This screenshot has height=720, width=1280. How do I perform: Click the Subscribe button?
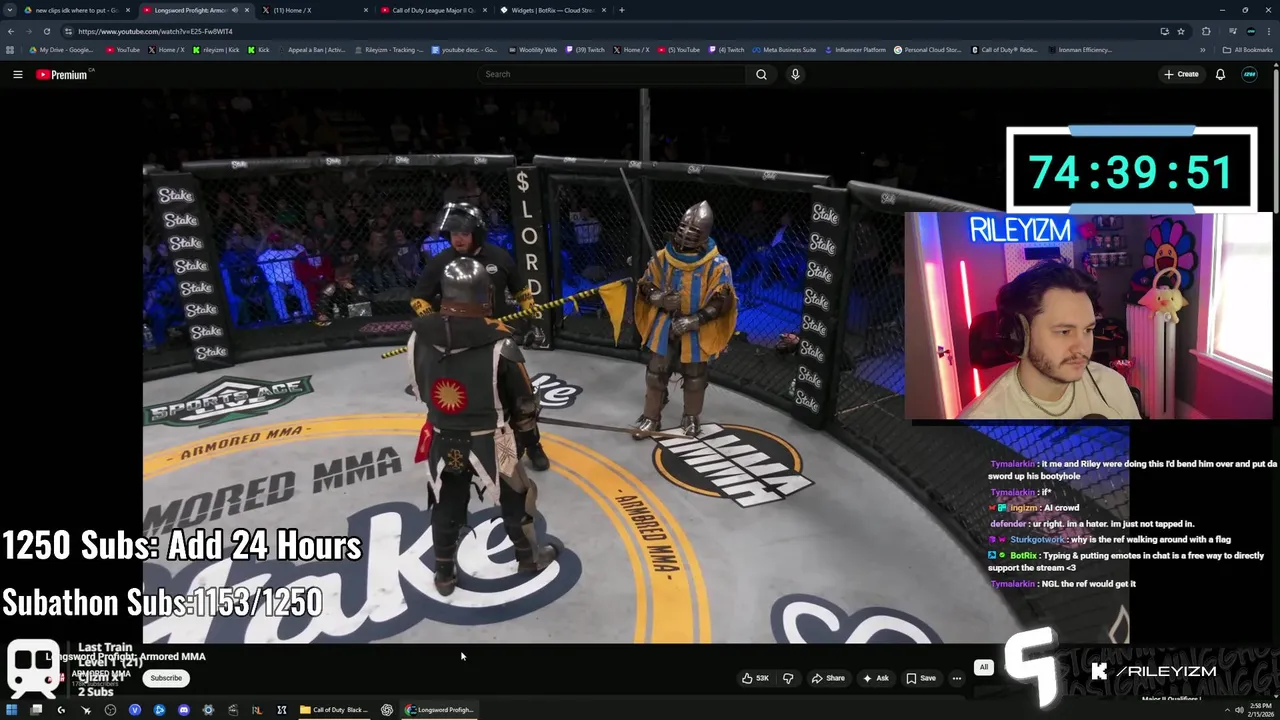point(166,678)
